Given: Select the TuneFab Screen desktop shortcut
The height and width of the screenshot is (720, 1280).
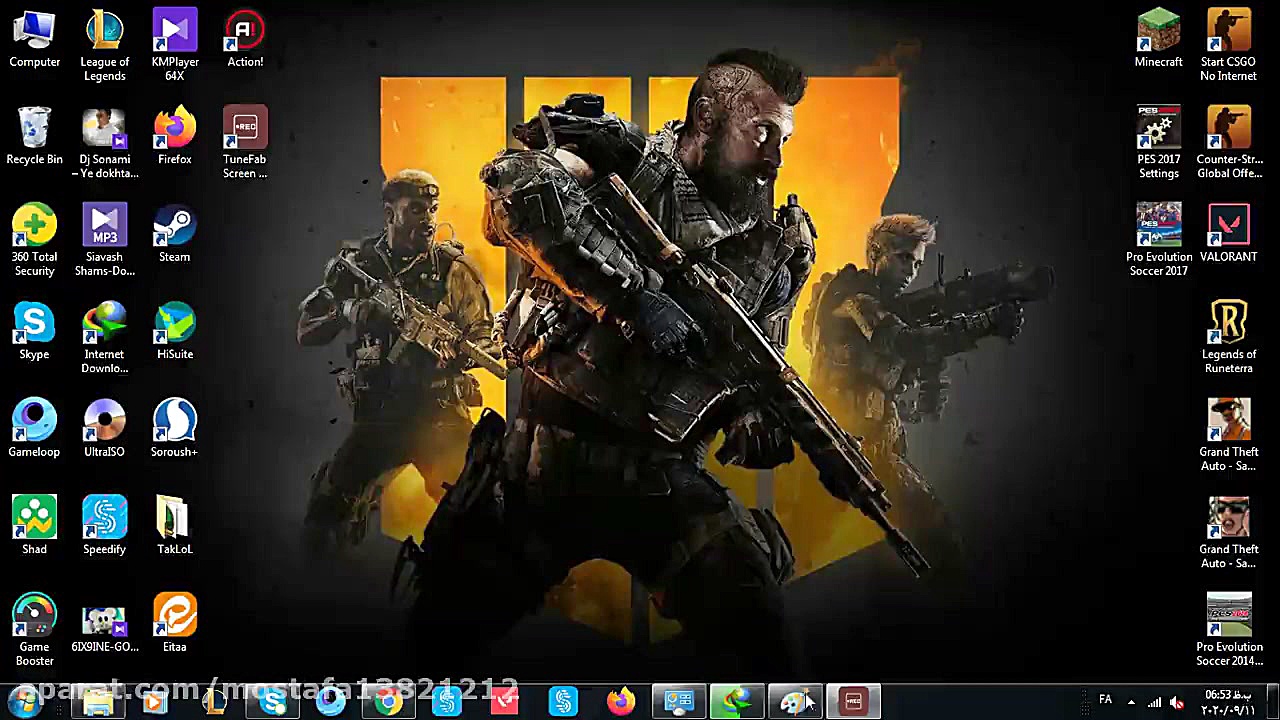Looking at the screenshot, I should [x=245, y=143].
